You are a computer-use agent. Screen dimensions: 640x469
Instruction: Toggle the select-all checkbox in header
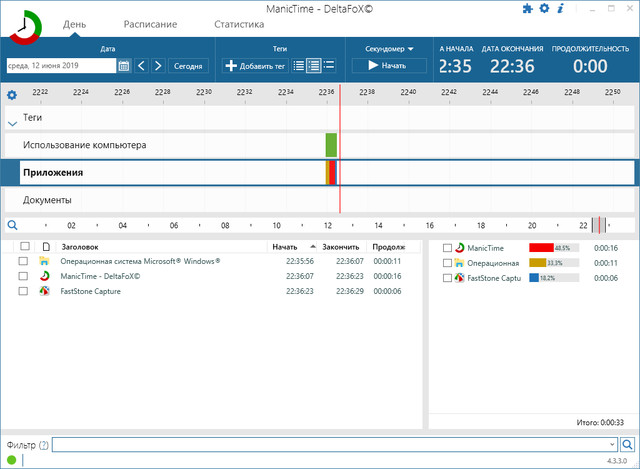tap(24, 246)
